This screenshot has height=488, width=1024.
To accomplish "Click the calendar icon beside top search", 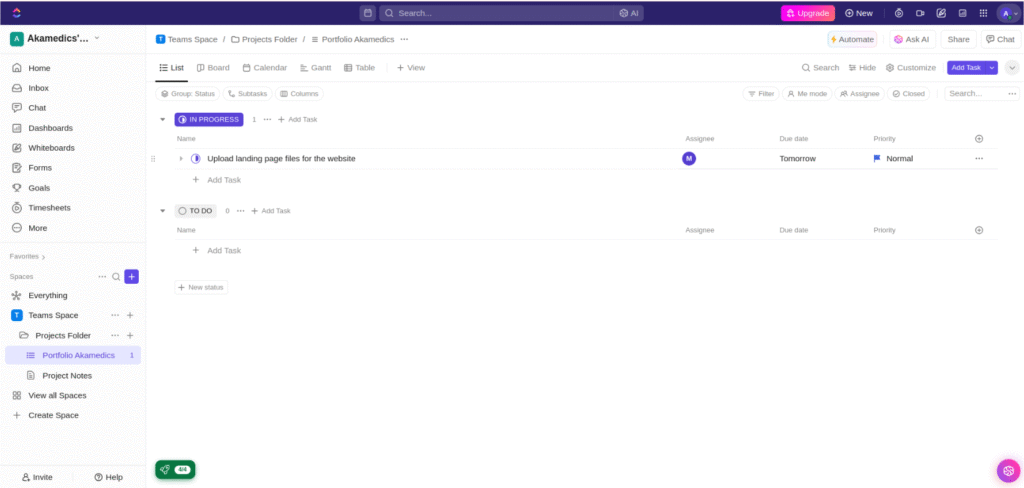I will point(367,13).
